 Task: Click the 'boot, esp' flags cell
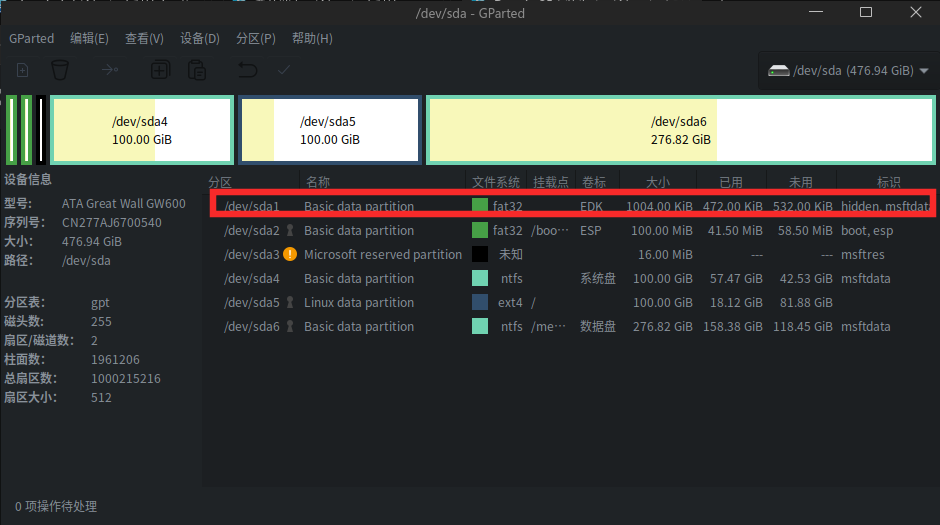[867, 230]
